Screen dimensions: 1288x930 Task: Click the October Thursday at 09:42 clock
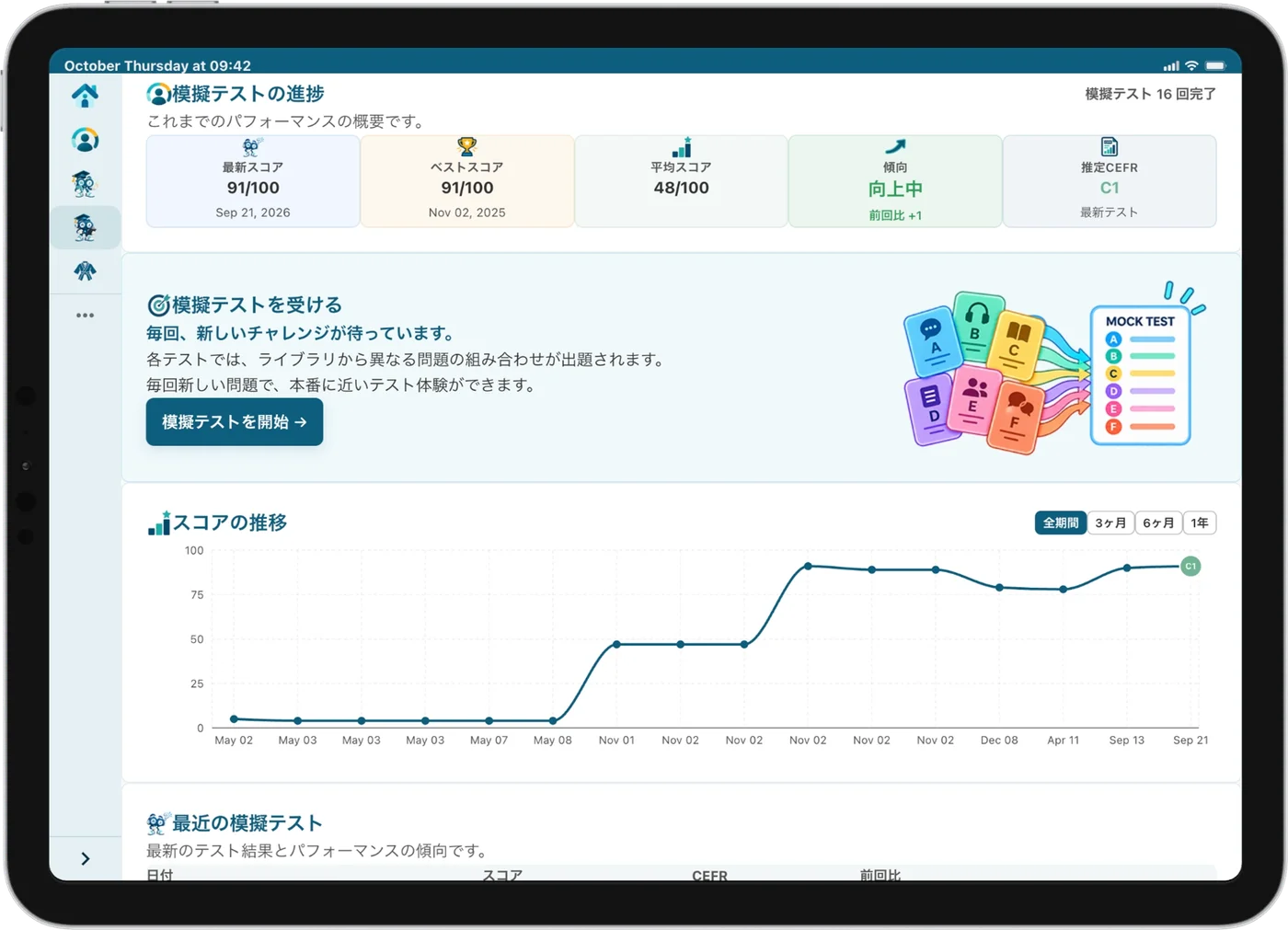(157, 65)
